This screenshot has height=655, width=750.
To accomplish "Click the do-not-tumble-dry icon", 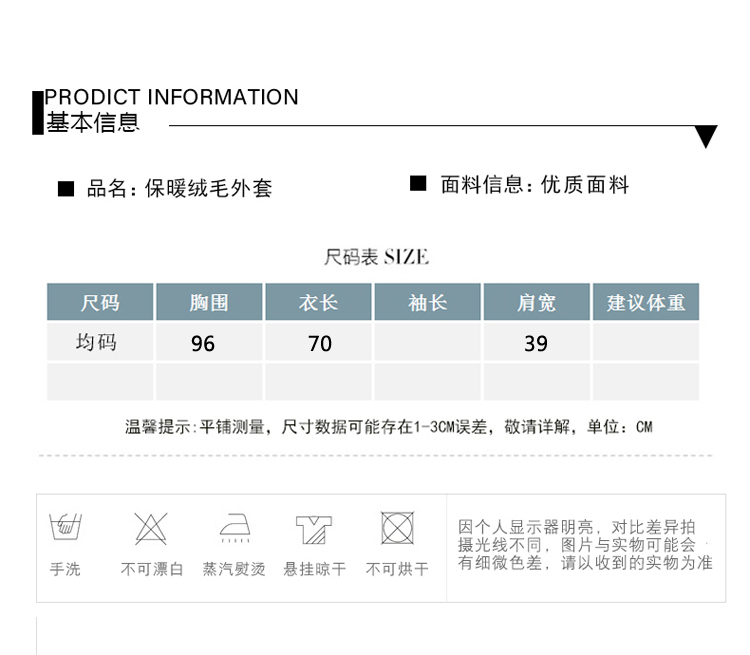I will 397,527.
